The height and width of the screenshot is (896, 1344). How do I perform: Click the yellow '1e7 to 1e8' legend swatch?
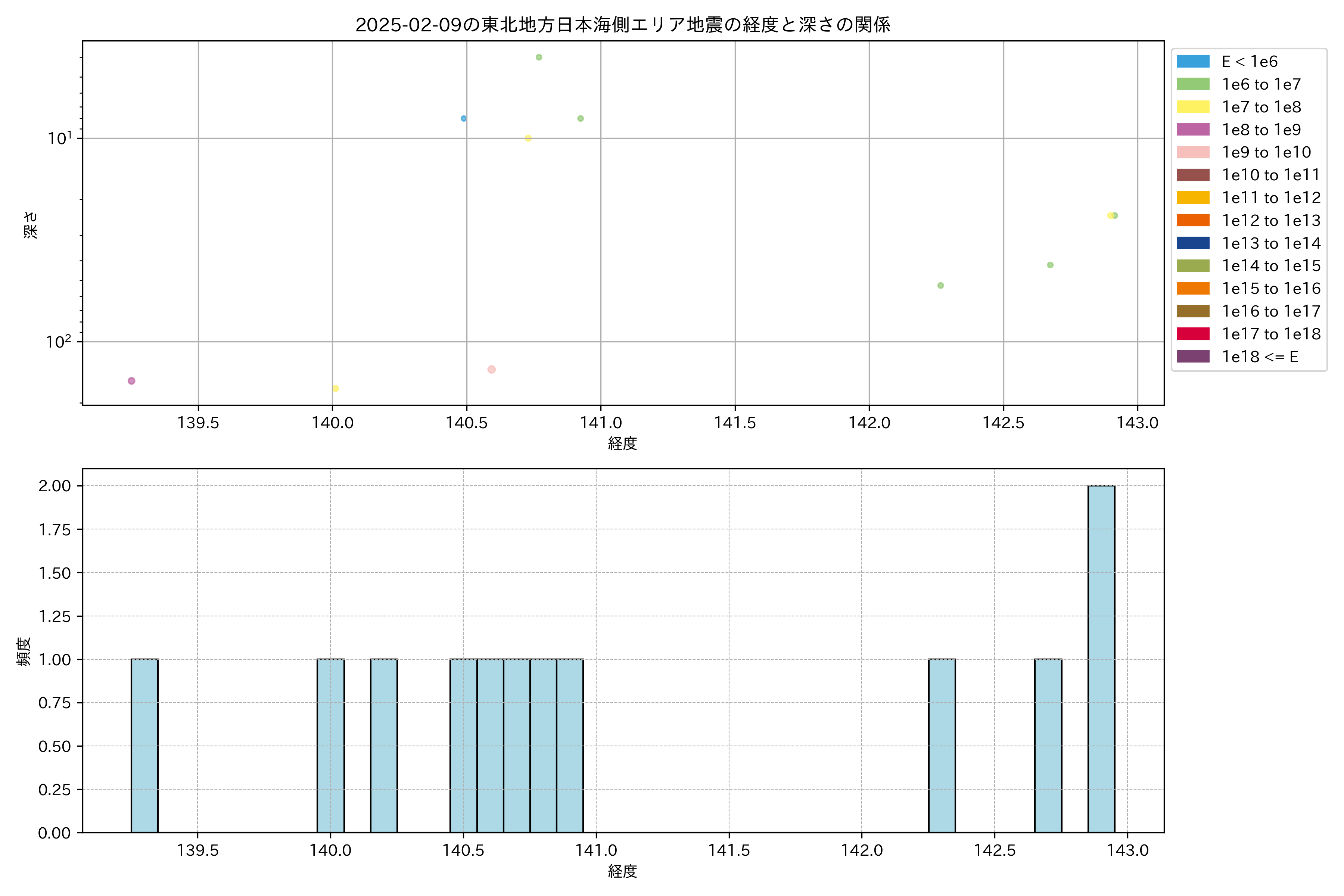(1192, 107)
